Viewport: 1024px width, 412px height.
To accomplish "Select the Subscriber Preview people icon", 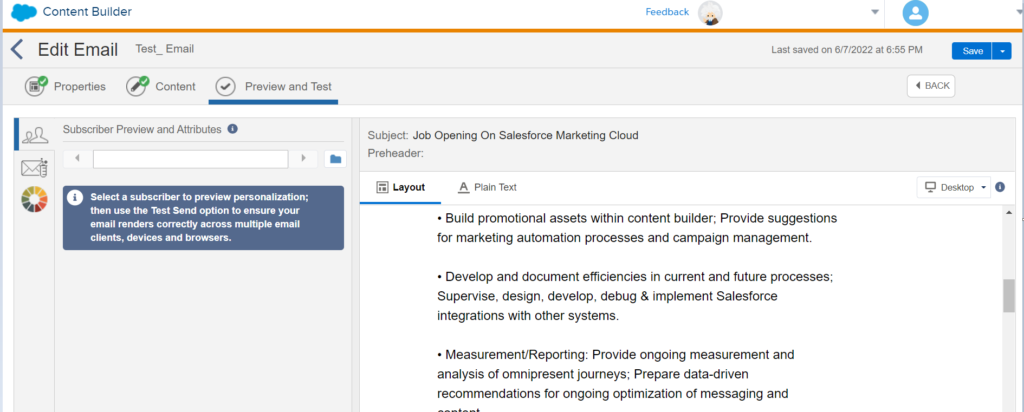I will (35, 135).
